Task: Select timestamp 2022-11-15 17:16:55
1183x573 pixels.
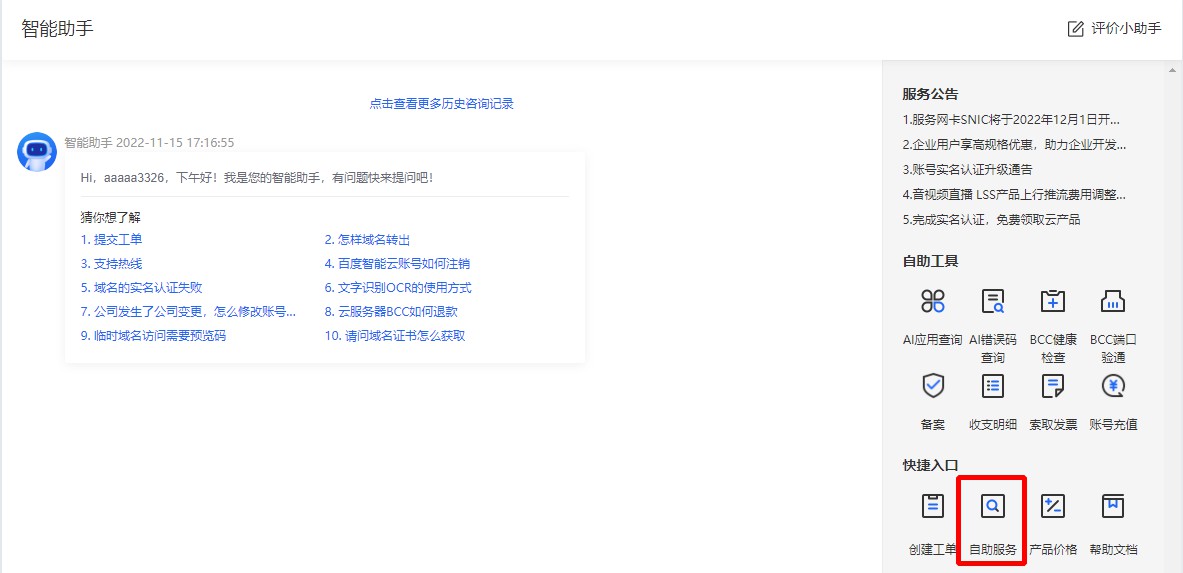Action: coord(175,143)
